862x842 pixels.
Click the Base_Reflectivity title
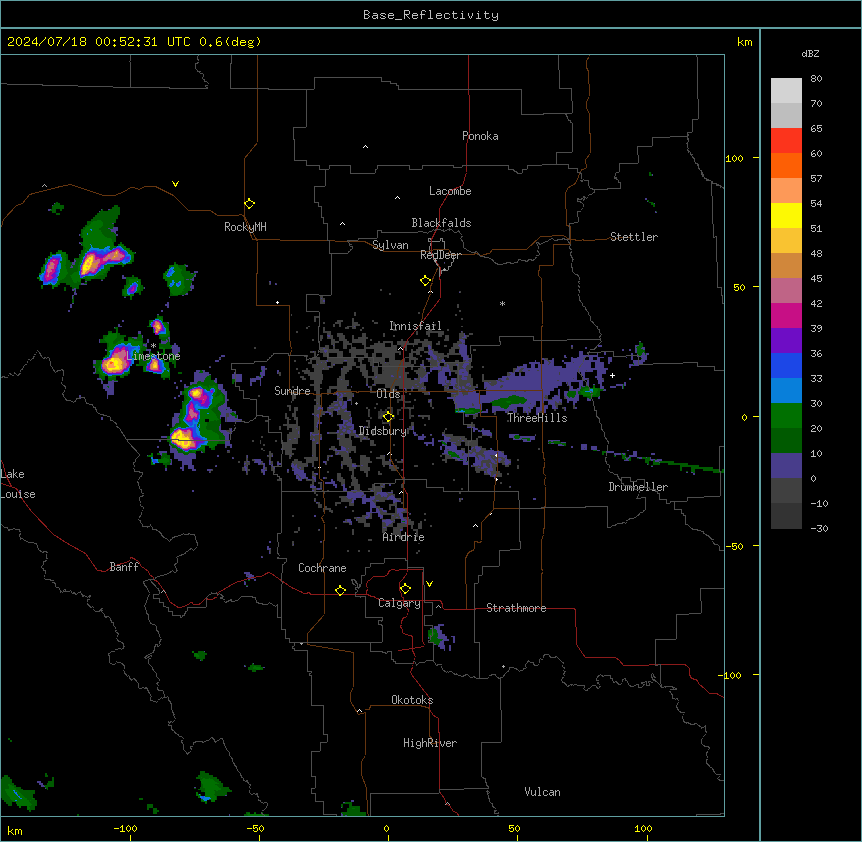click(x=431, y=15)
